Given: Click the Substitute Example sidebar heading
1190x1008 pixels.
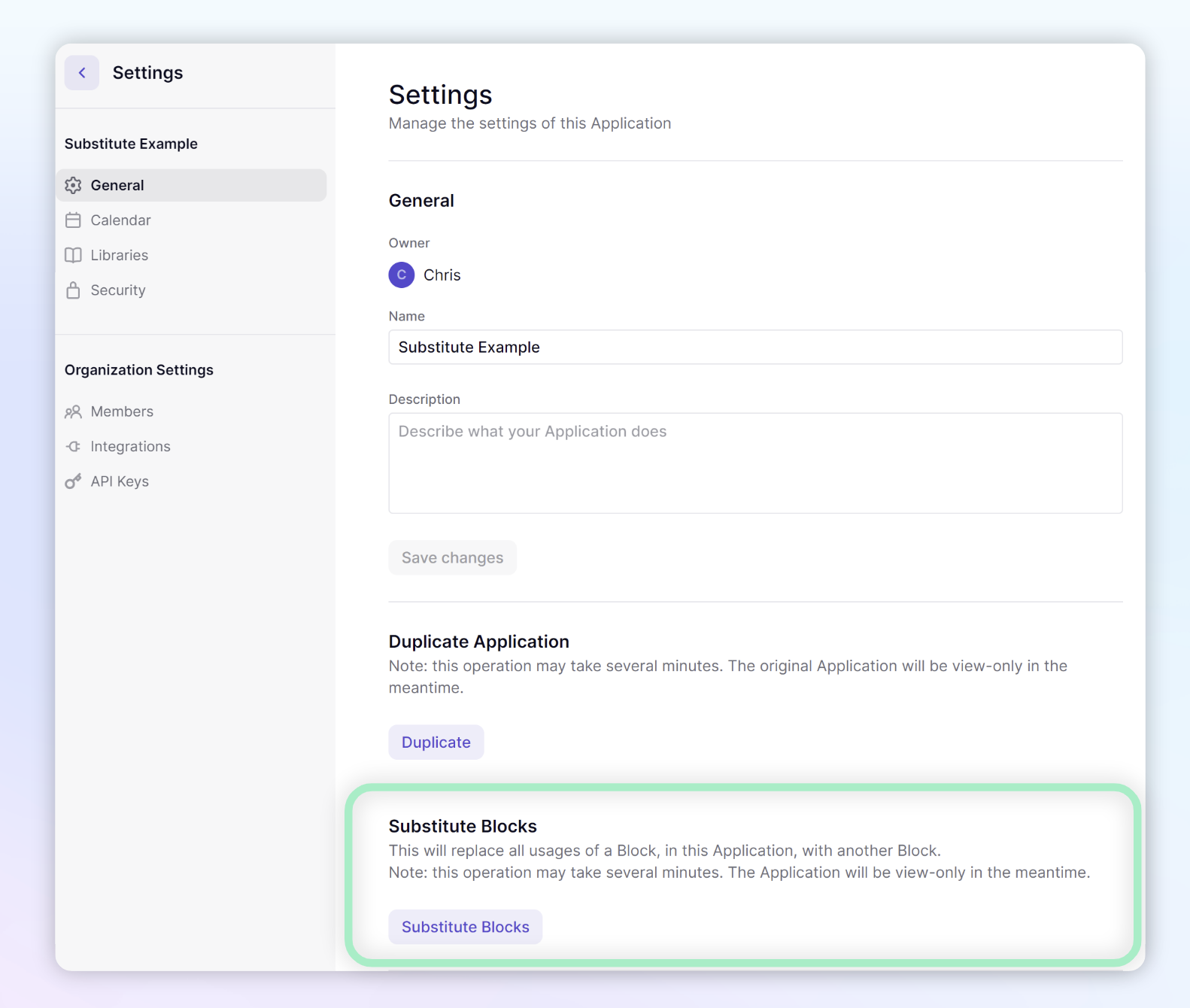Looking at the screenshot, I should pos(131,144).
